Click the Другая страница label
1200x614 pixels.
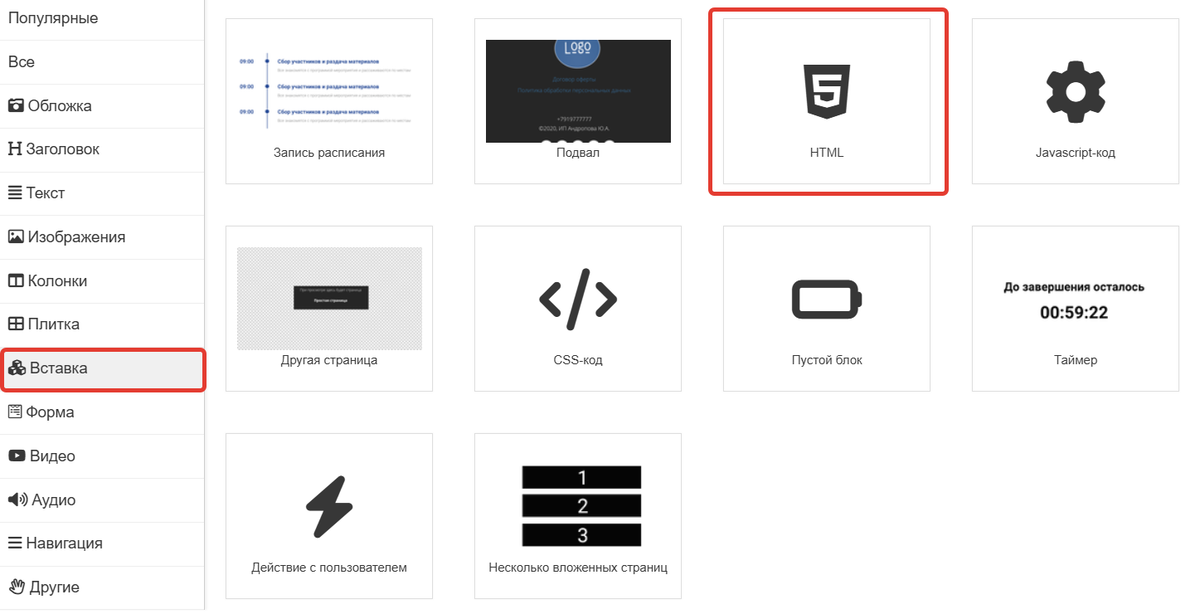coord(329,360)
